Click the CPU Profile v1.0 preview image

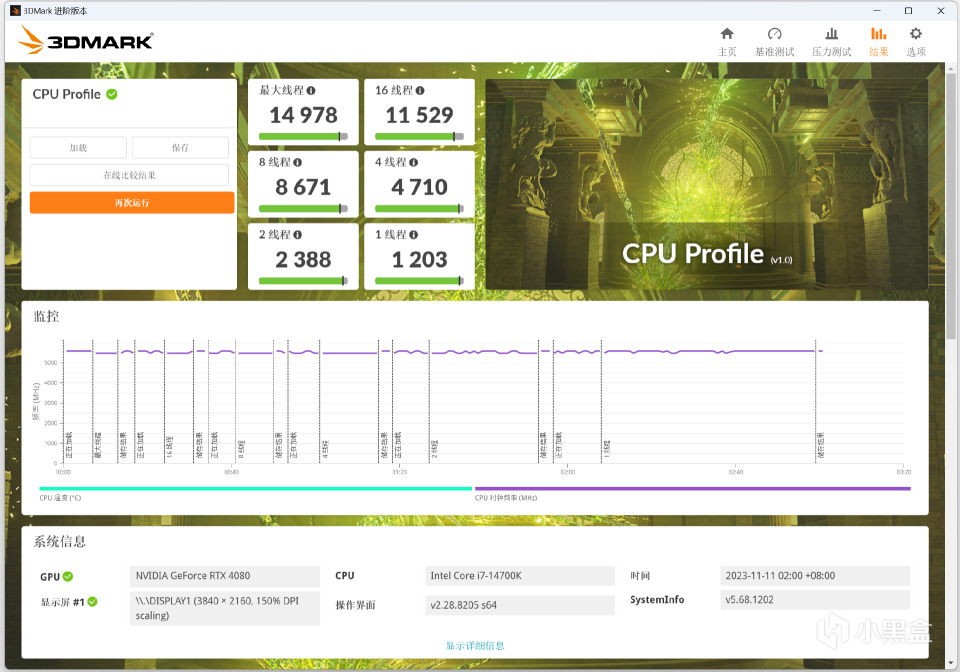(707, 184)
